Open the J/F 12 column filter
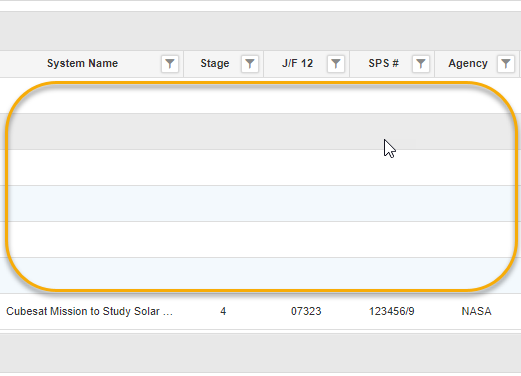521x376 pixels. coord(336,64)
